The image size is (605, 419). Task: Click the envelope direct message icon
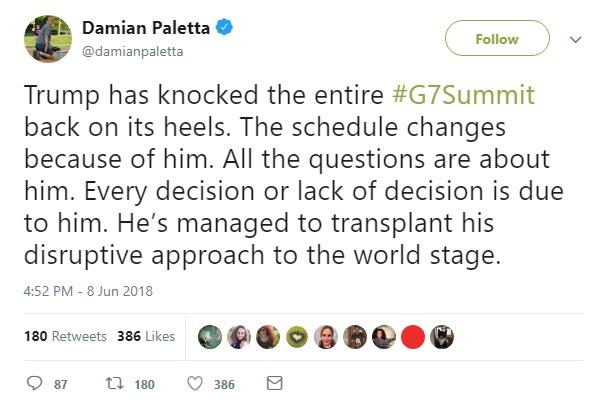[275, 383]
